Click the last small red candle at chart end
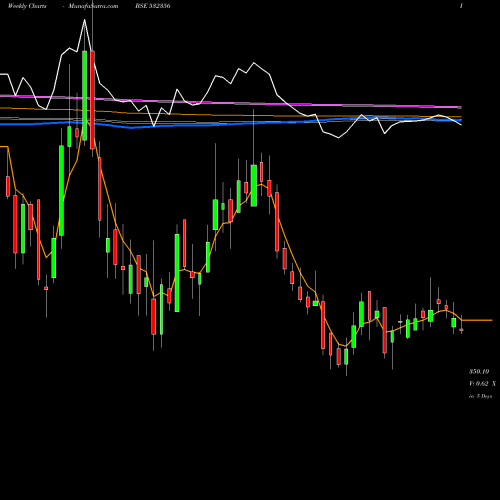500x500 pixels. click(461, 330)
